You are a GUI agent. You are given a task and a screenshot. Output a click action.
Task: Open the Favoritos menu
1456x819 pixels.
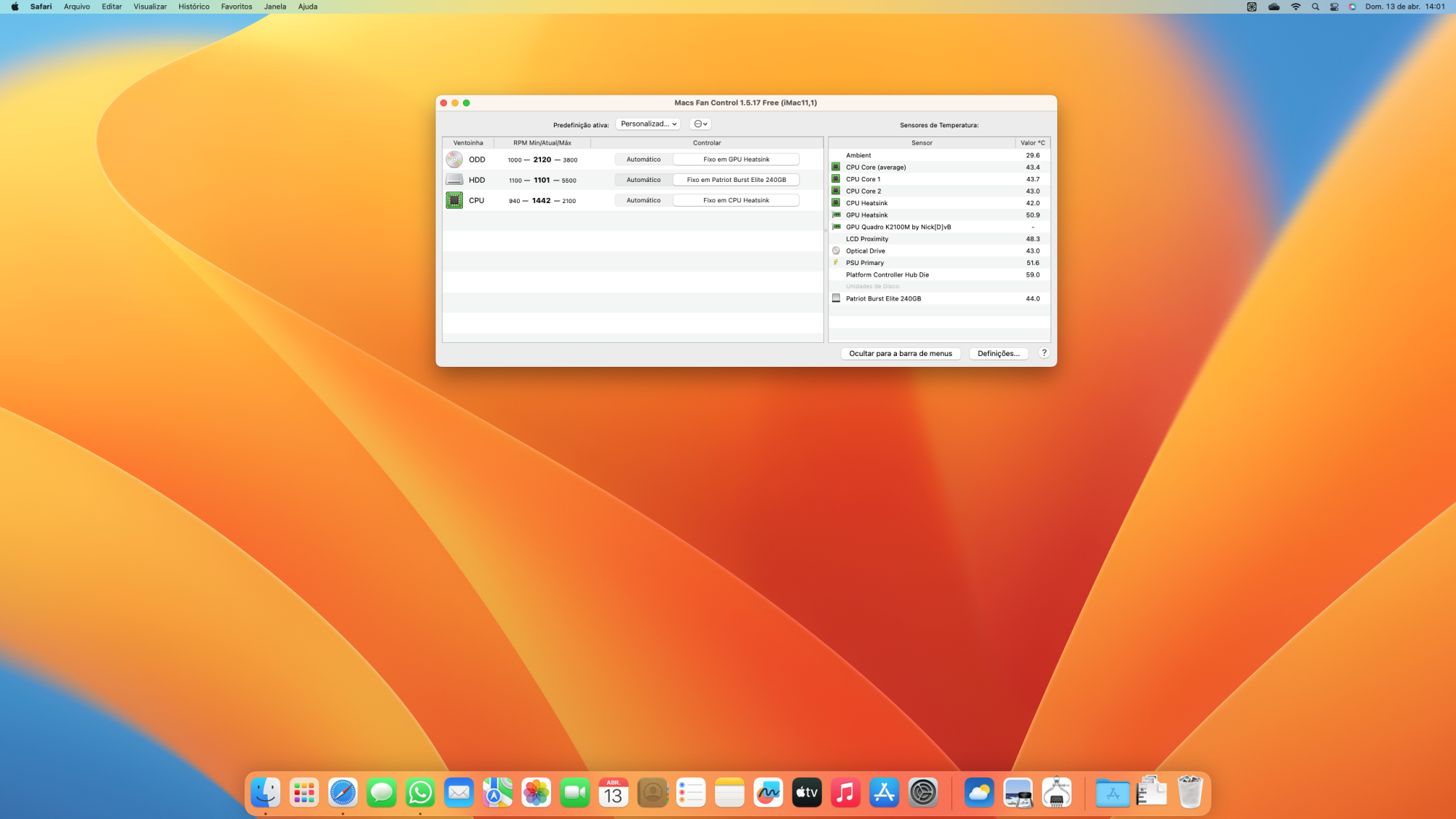click(x=237, y=7)
